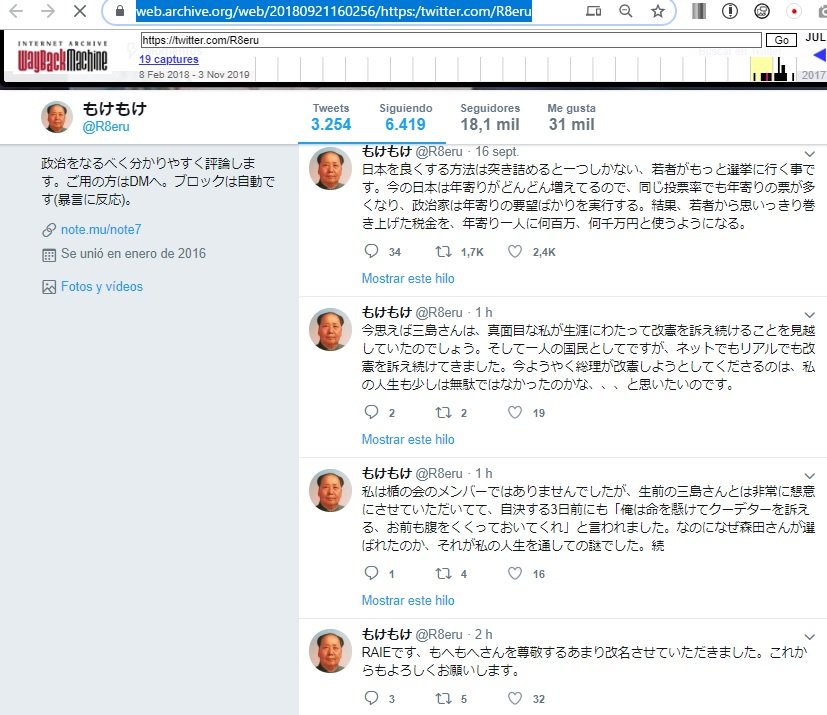The height and width of the screenshot is (715, 827).
Task: Open the note.mu/note7 link
Action: coord(101,229)
